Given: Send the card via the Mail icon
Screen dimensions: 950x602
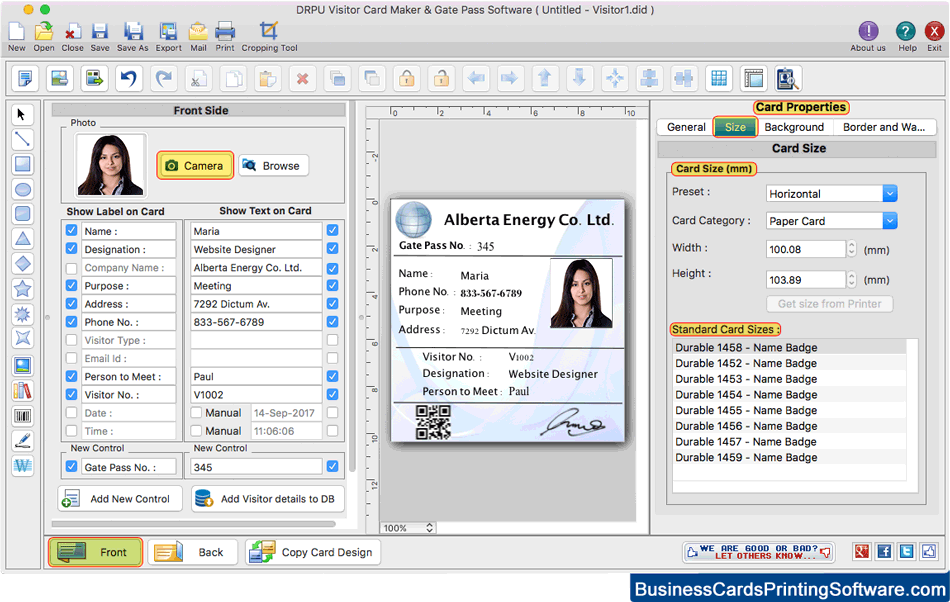Looking at the screenshot, I should pos(198,31).
